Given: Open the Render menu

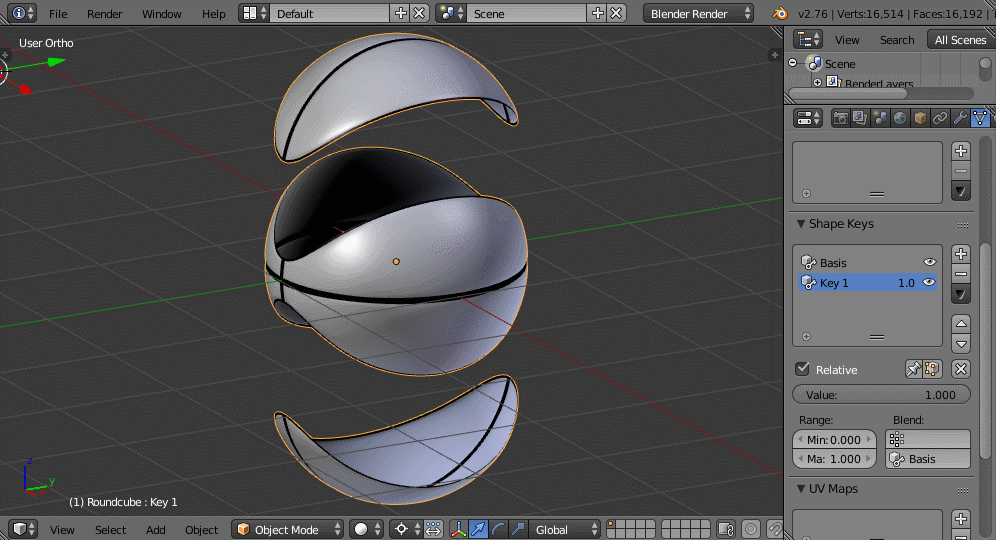Looking at the screenshot, I should coord(105,14).
